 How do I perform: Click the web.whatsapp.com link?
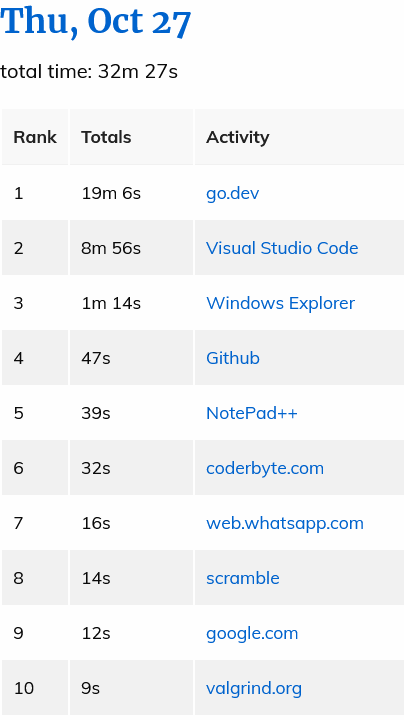click(x=285, y=523)
